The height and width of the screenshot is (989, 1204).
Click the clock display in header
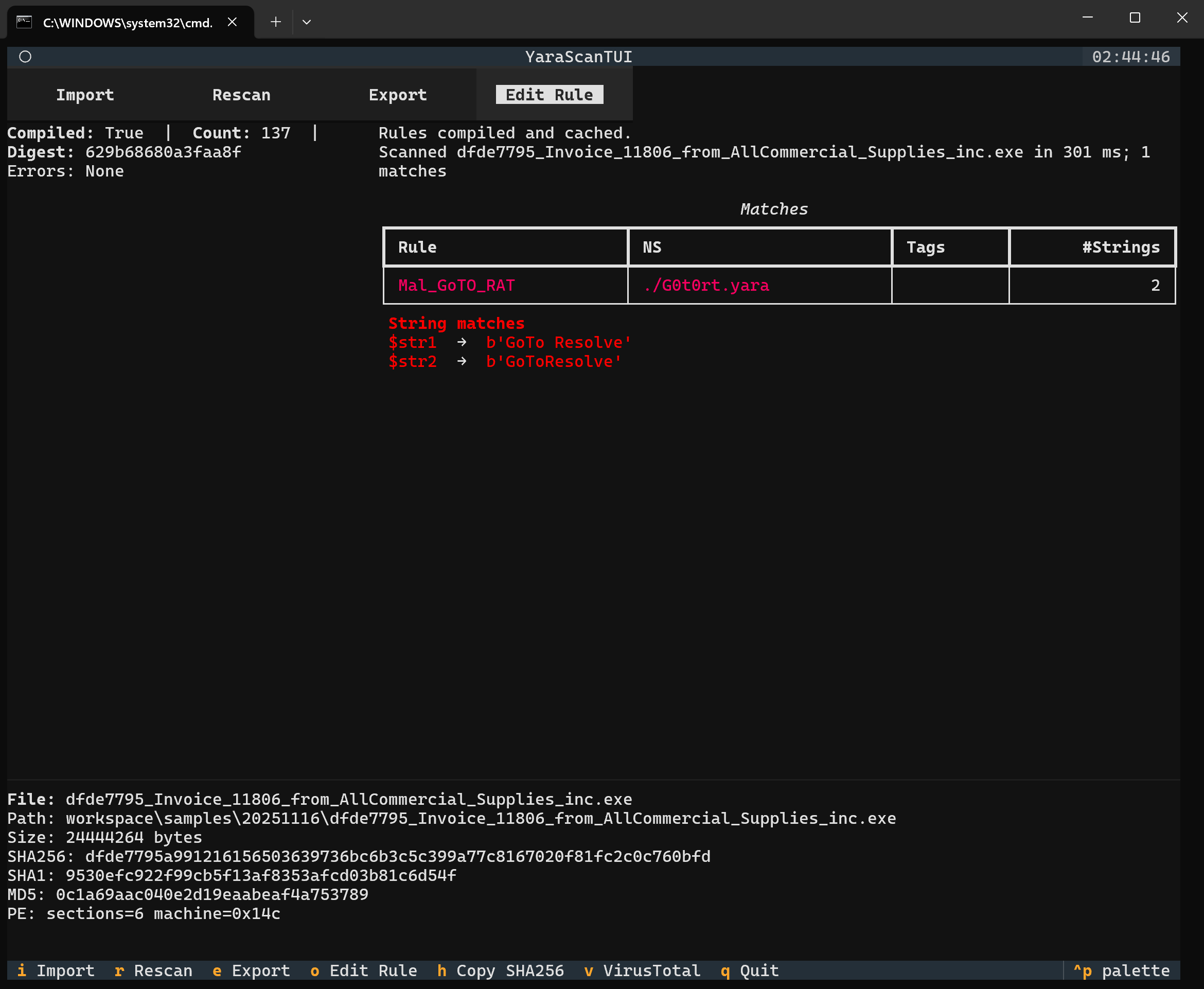1130,57
